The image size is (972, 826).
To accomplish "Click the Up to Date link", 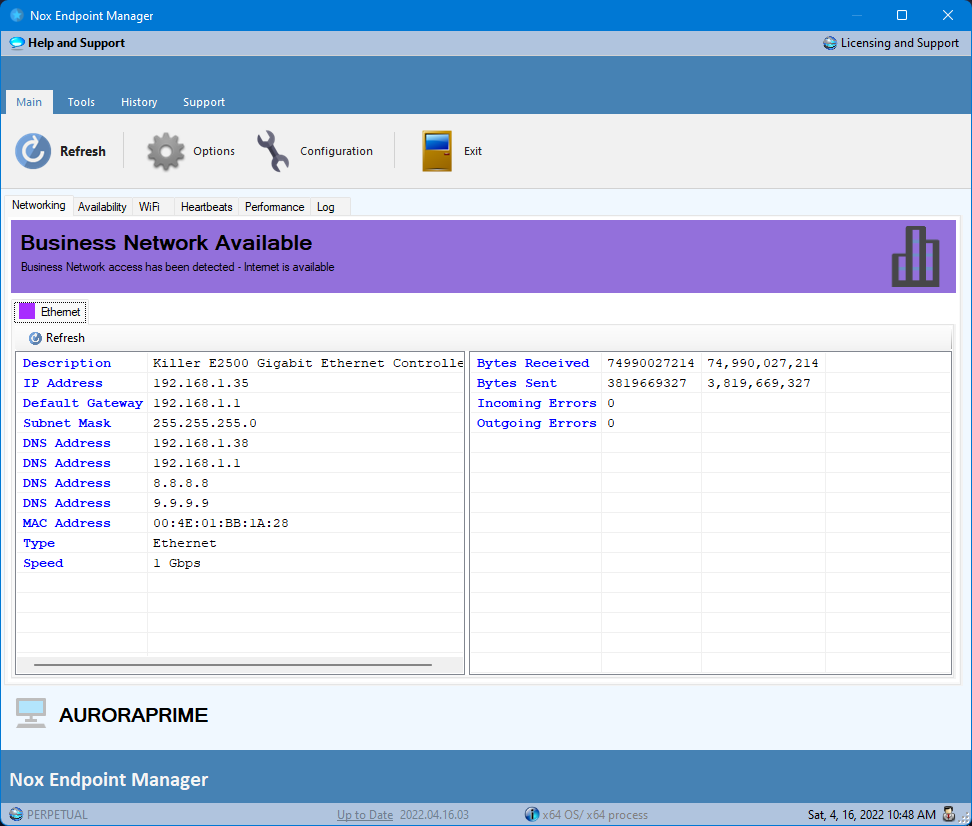I will [x=365, y=815].
